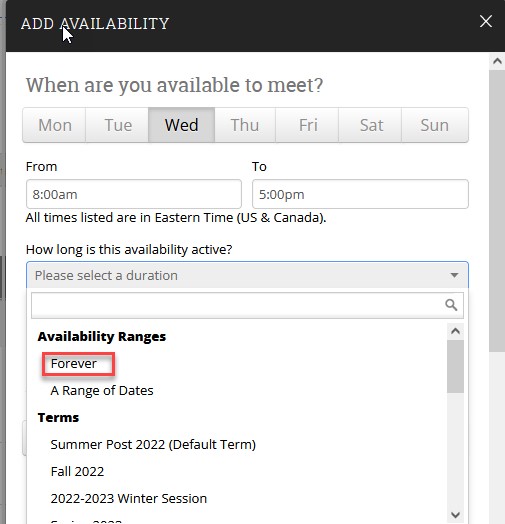The width and height of the screenshot is (505, 524).
Task: Toggle Mon day button
Action: coord(54,125)
